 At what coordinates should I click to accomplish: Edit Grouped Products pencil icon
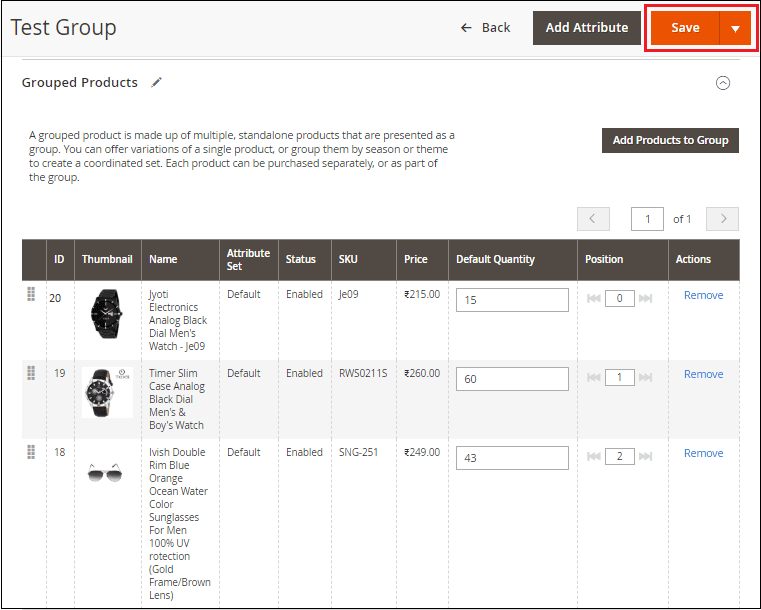156,82
